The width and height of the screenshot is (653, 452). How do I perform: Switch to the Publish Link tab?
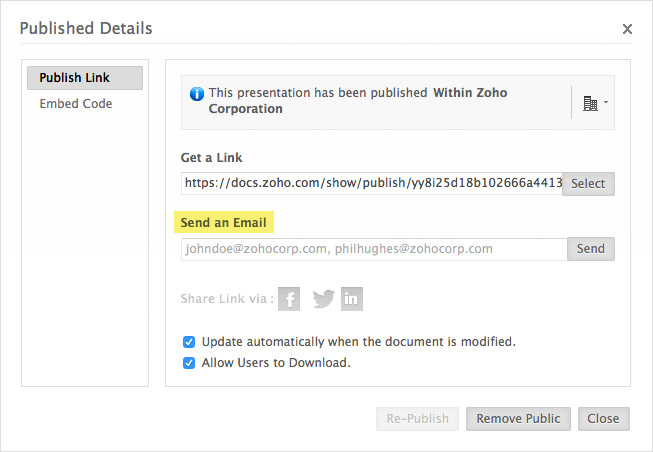point(85,78)
